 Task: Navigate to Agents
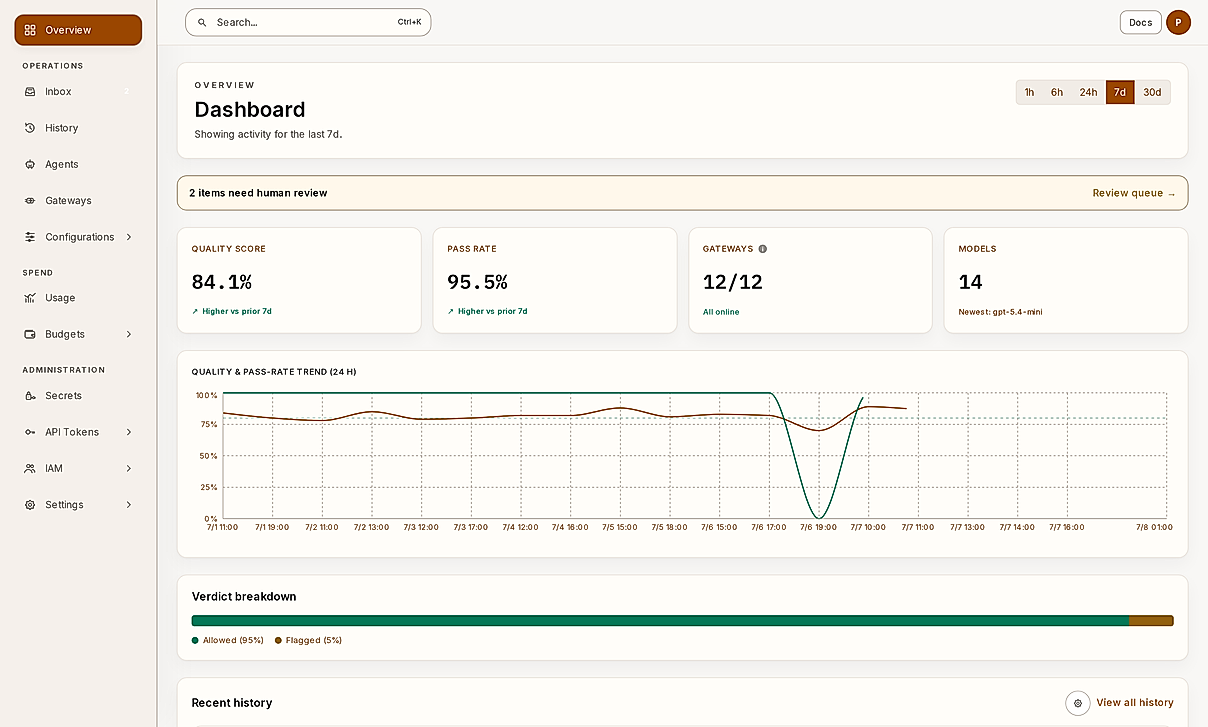[x=78, y=164]
